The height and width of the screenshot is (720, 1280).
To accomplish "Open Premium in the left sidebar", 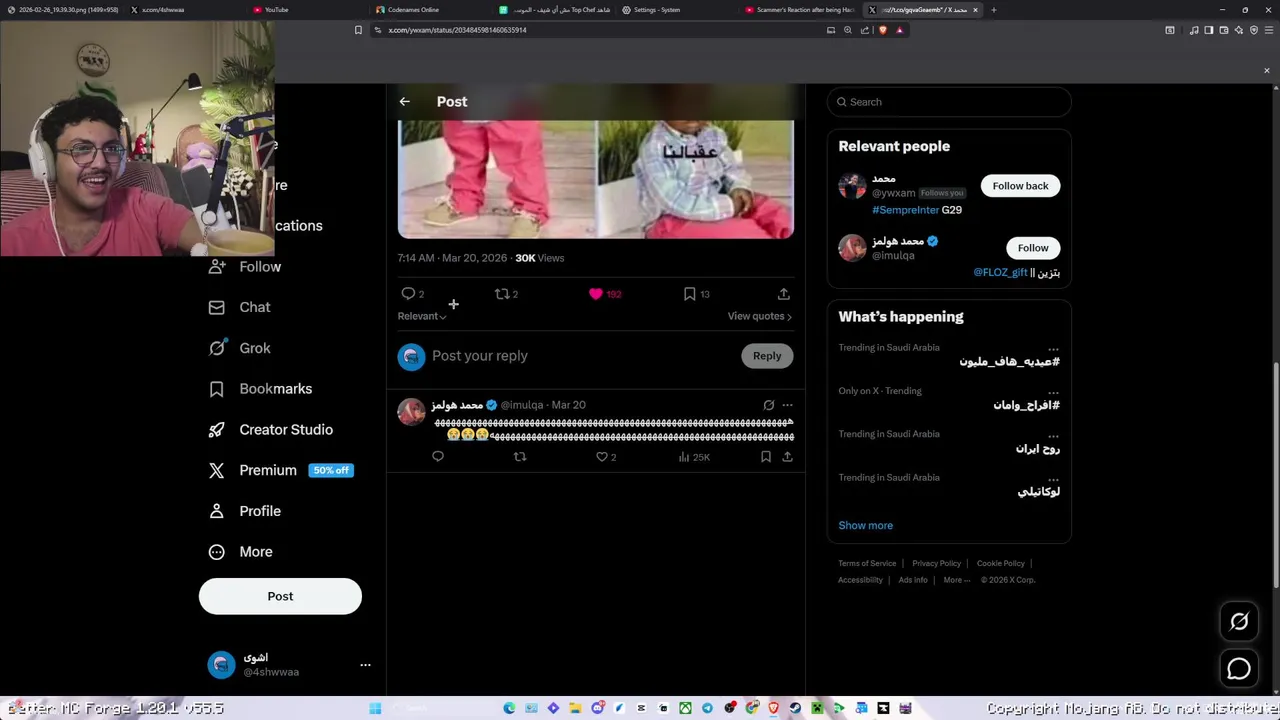I will [x=253, y=470].
